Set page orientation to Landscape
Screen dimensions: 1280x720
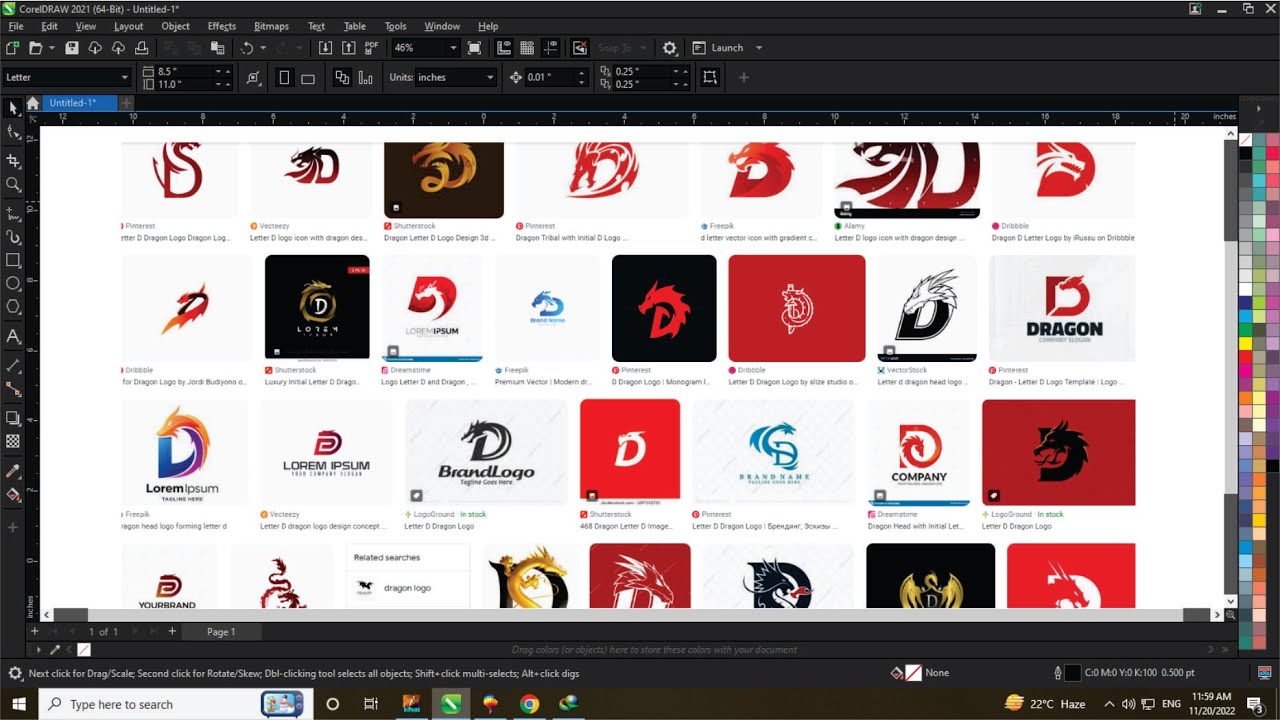(x=308, y=77)
